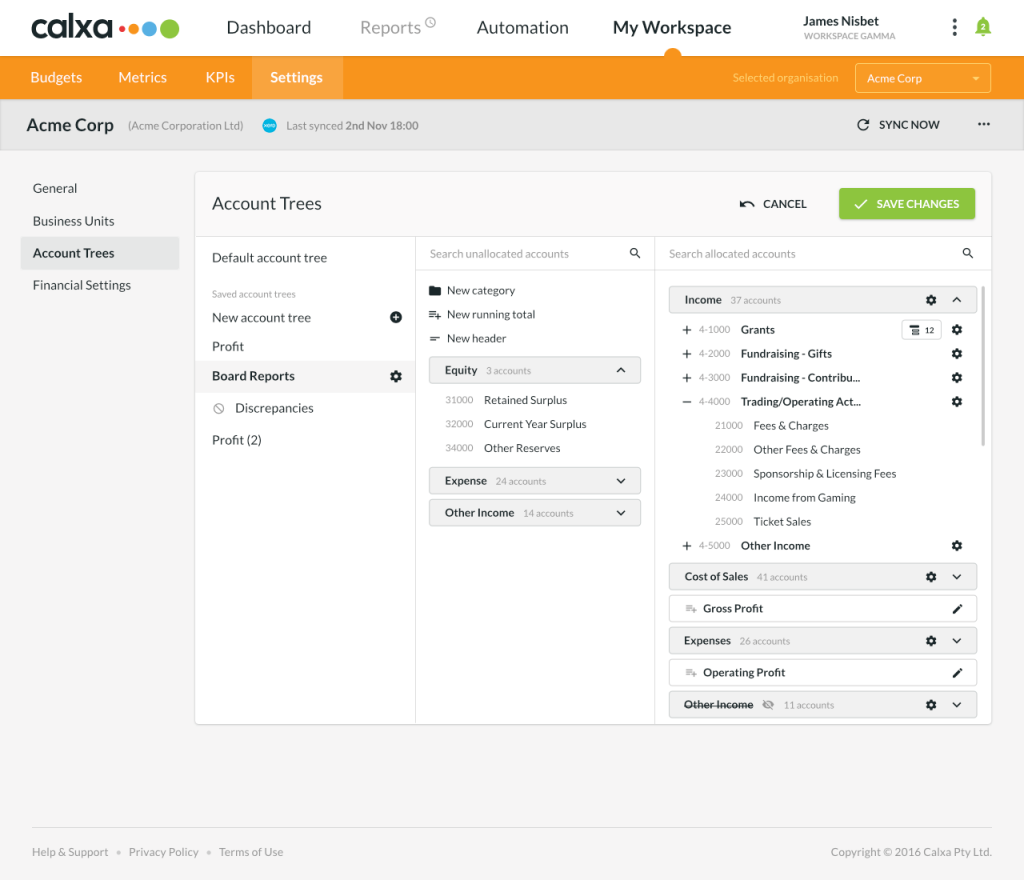Click the New category folder icon

point(435,291)
